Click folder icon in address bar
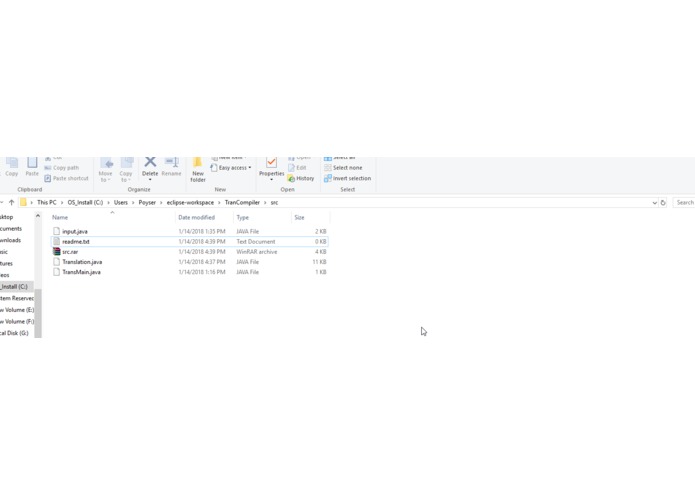 pyautogui.click(x=23, y=202)
